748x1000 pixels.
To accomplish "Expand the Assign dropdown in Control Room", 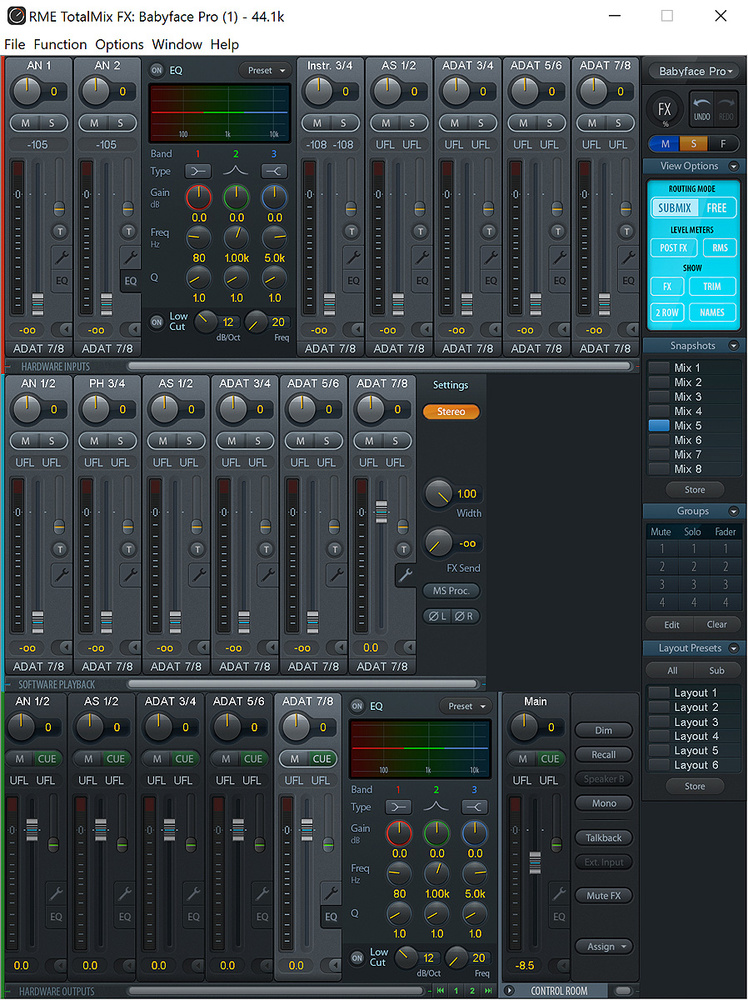I will point(603,946).
